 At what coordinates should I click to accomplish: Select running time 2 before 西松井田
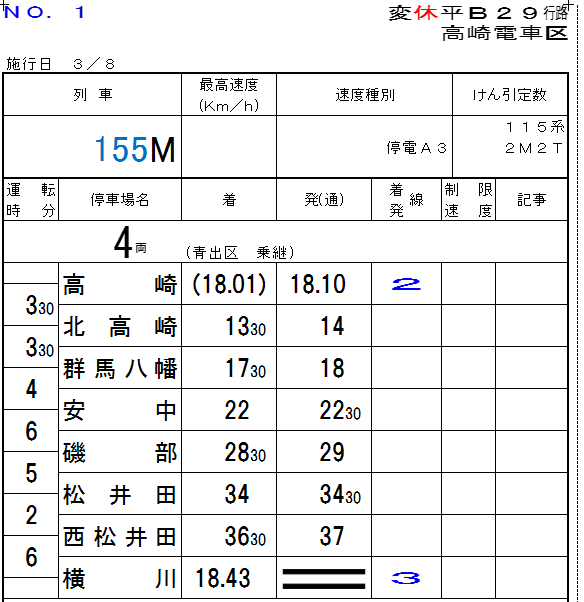coord(31,515)
